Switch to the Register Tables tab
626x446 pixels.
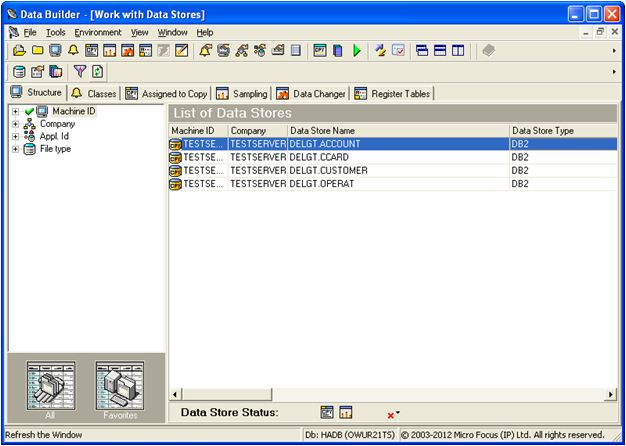coord(392,93)
